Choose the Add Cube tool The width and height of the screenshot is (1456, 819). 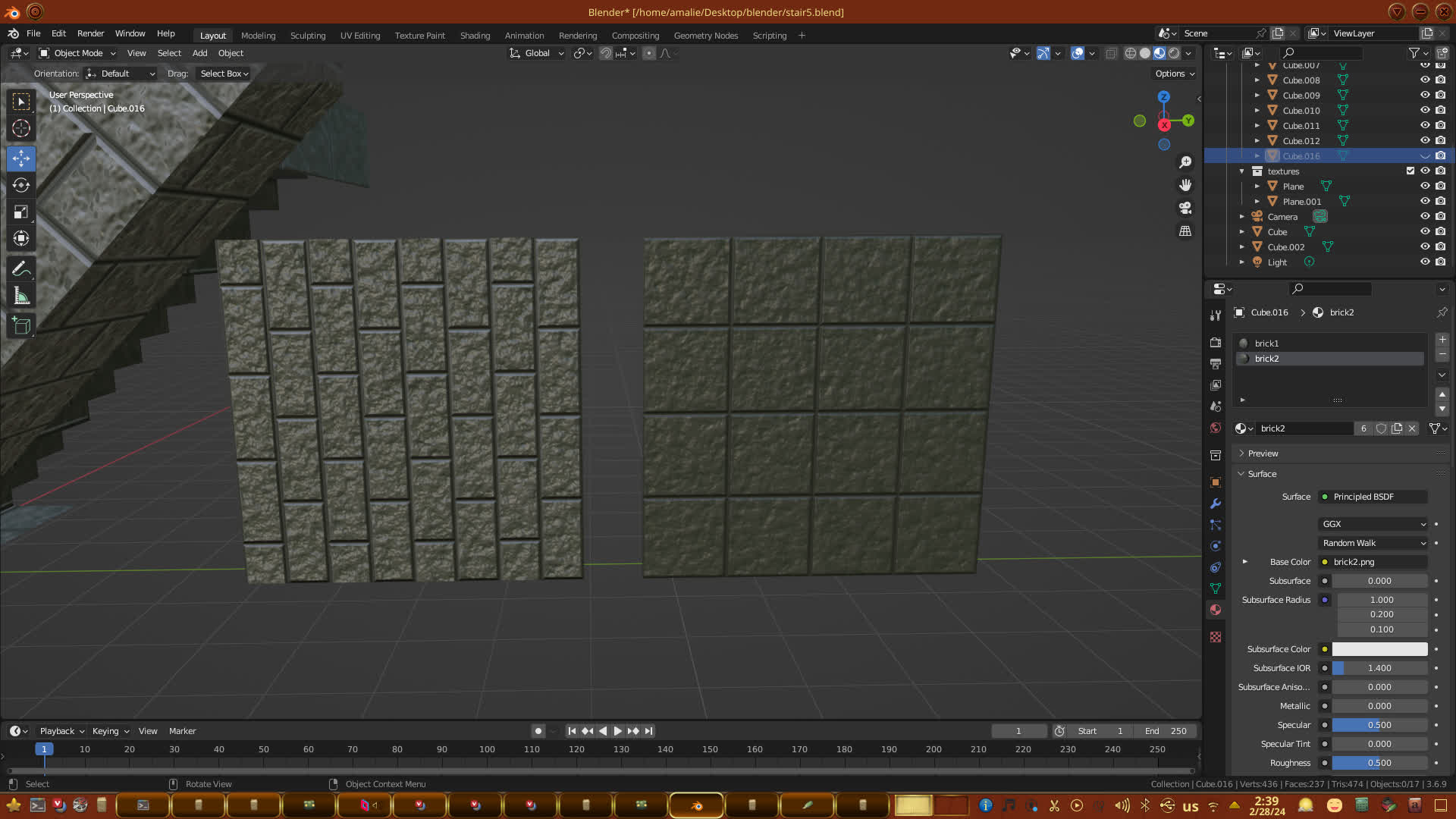pyautogui.click(x=21, y=326)
